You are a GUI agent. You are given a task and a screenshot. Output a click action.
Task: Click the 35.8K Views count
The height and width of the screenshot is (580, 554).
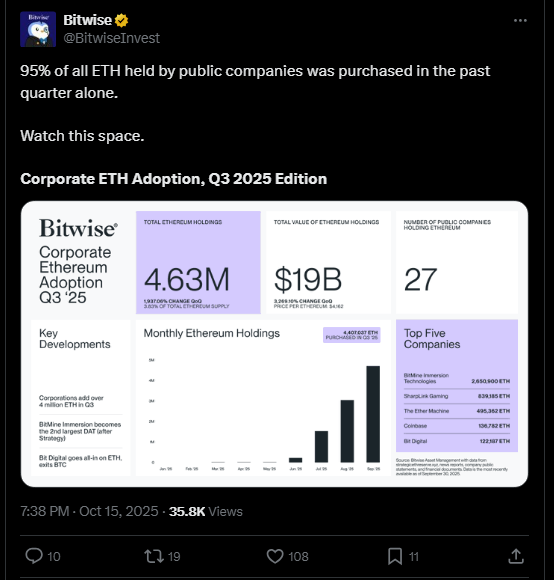pyautogui.click(x=206, y=511)
